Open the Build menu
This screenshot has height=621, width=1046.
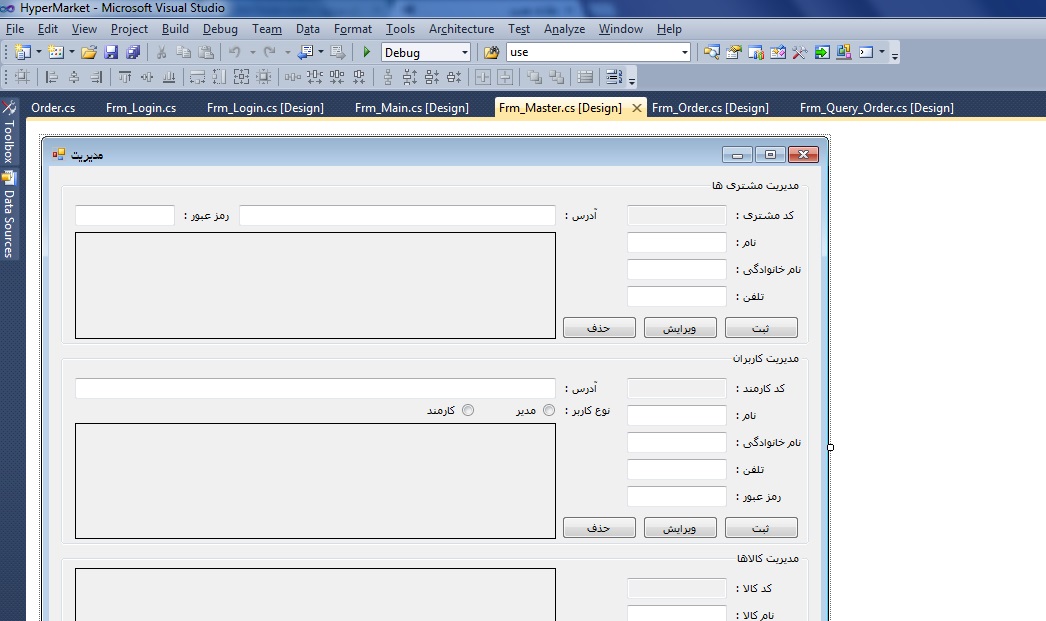[x=175, y=29]
